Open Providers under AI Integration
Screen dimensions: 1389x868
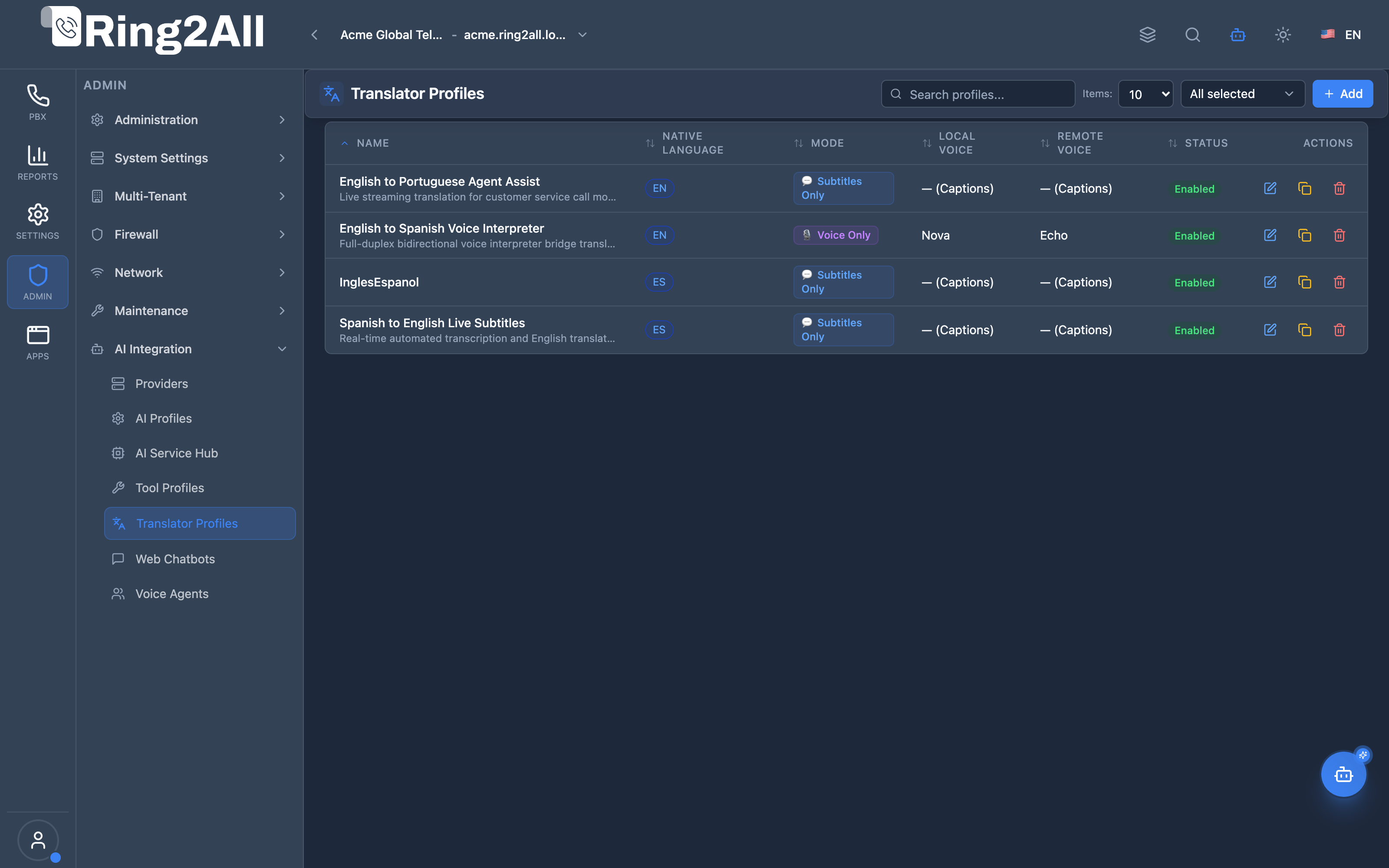click(x=199, y=384)
